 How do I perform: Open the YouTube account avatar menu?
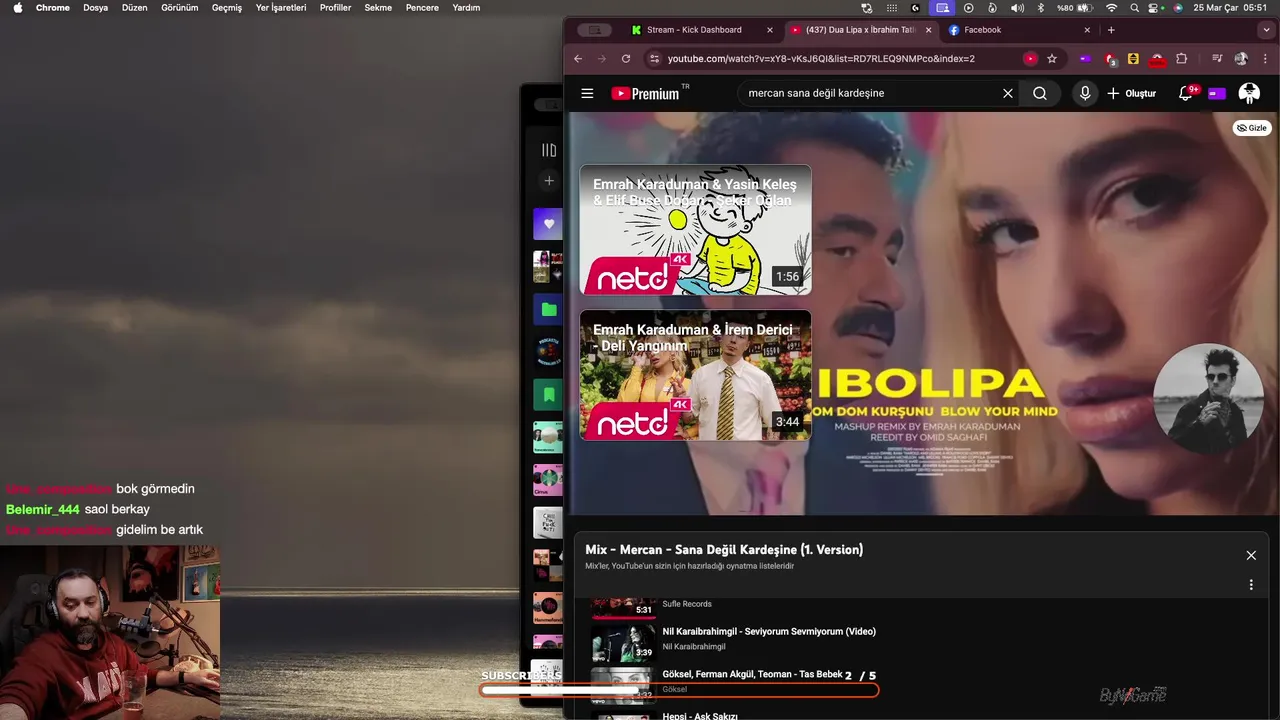[1249, 93]
